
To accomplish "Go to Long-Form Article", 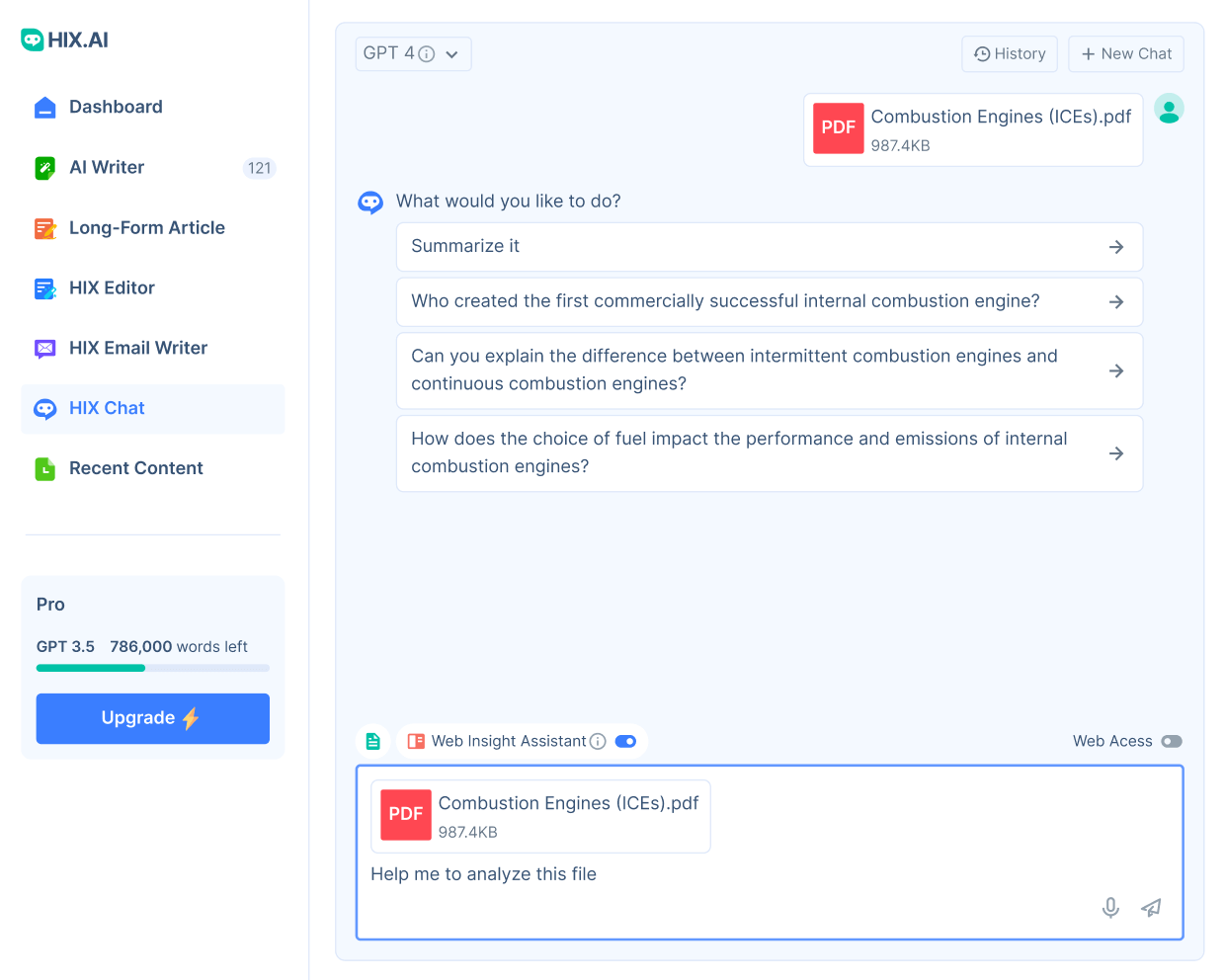I will (x=147, y=227).
